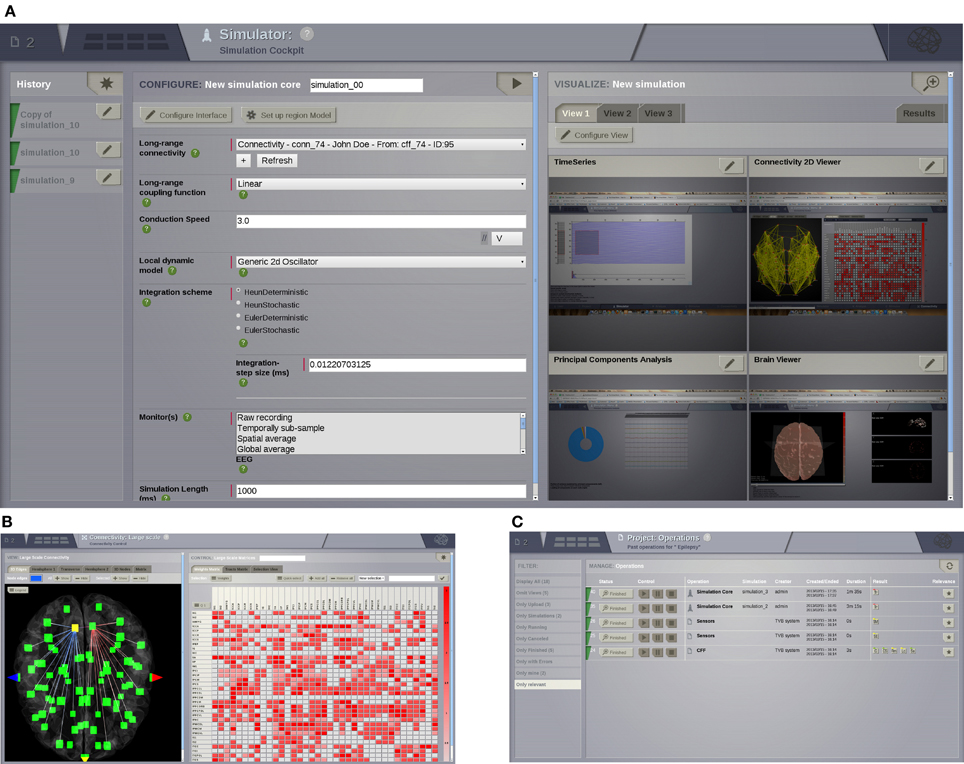Select the HeunDeterministic integration scheme
This screenshot has height=764, width=964.
pos(239,291)
